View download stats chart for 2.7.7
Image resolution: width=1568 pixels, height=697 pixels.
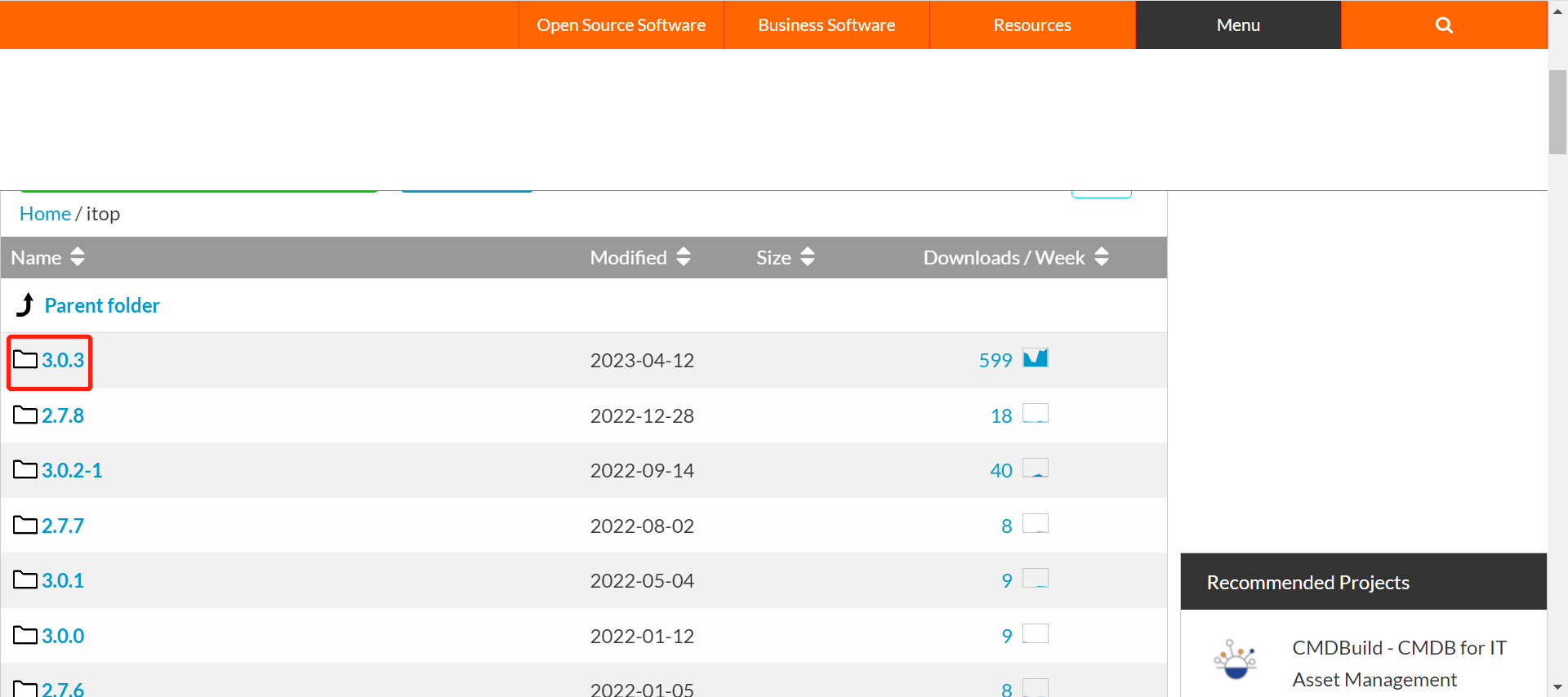click(x=1036, y=524)
